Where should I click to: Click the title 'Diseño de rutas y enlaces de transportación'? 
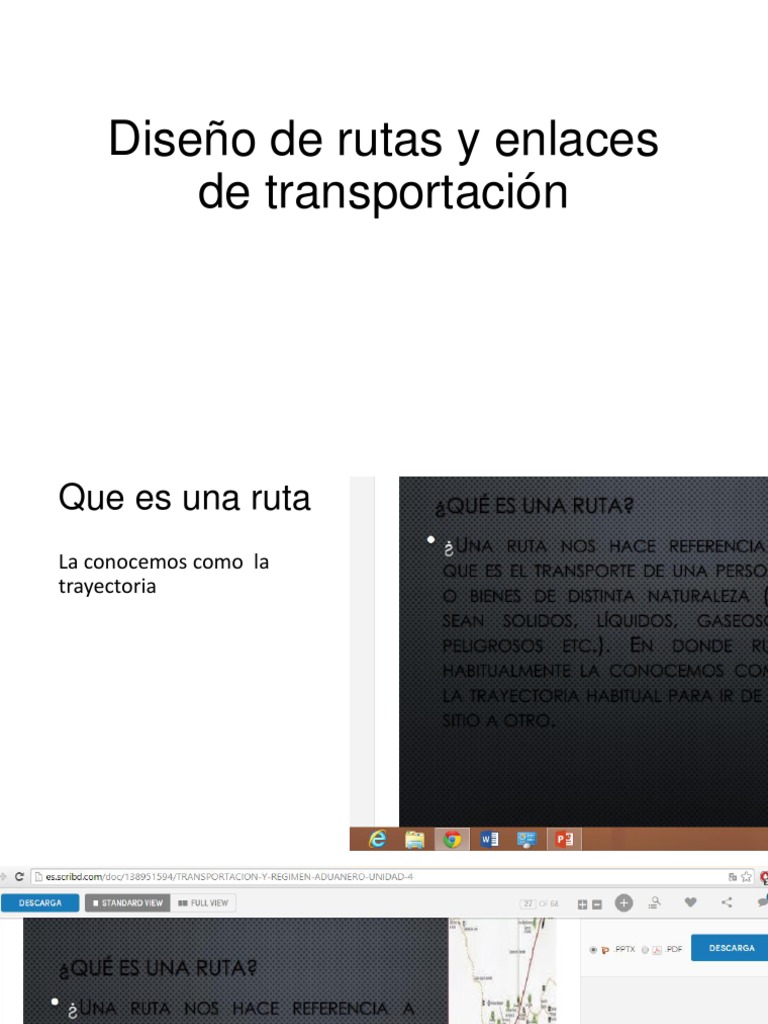point(383,165)
